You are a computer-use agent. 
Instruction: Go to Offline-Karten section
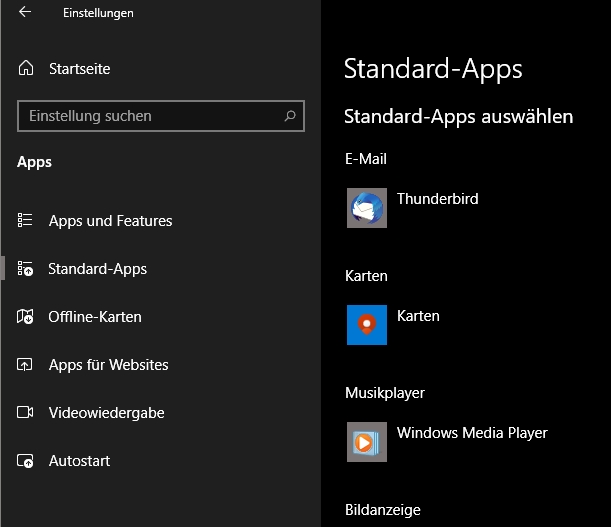pyautogui.click(x=95, y=317)
